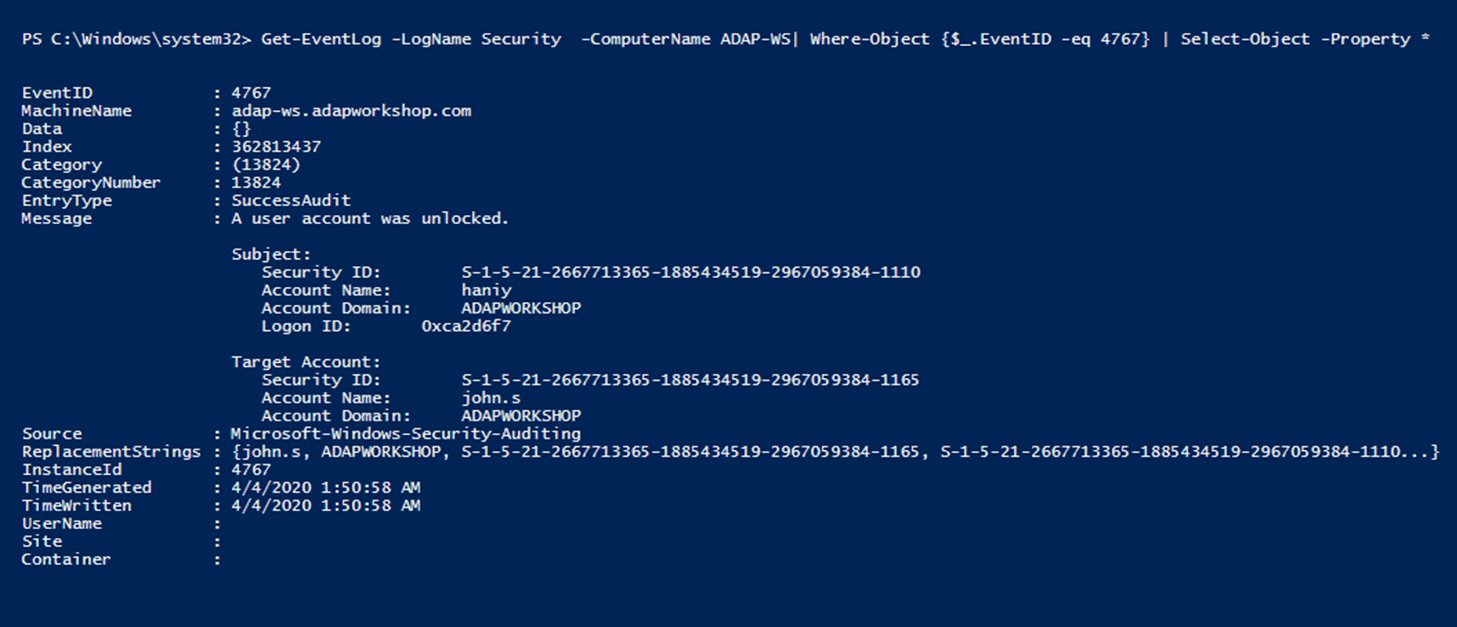Click Target Security ID ending 1165
This screenshot has height=627, width=1457.
click(690, 380)
